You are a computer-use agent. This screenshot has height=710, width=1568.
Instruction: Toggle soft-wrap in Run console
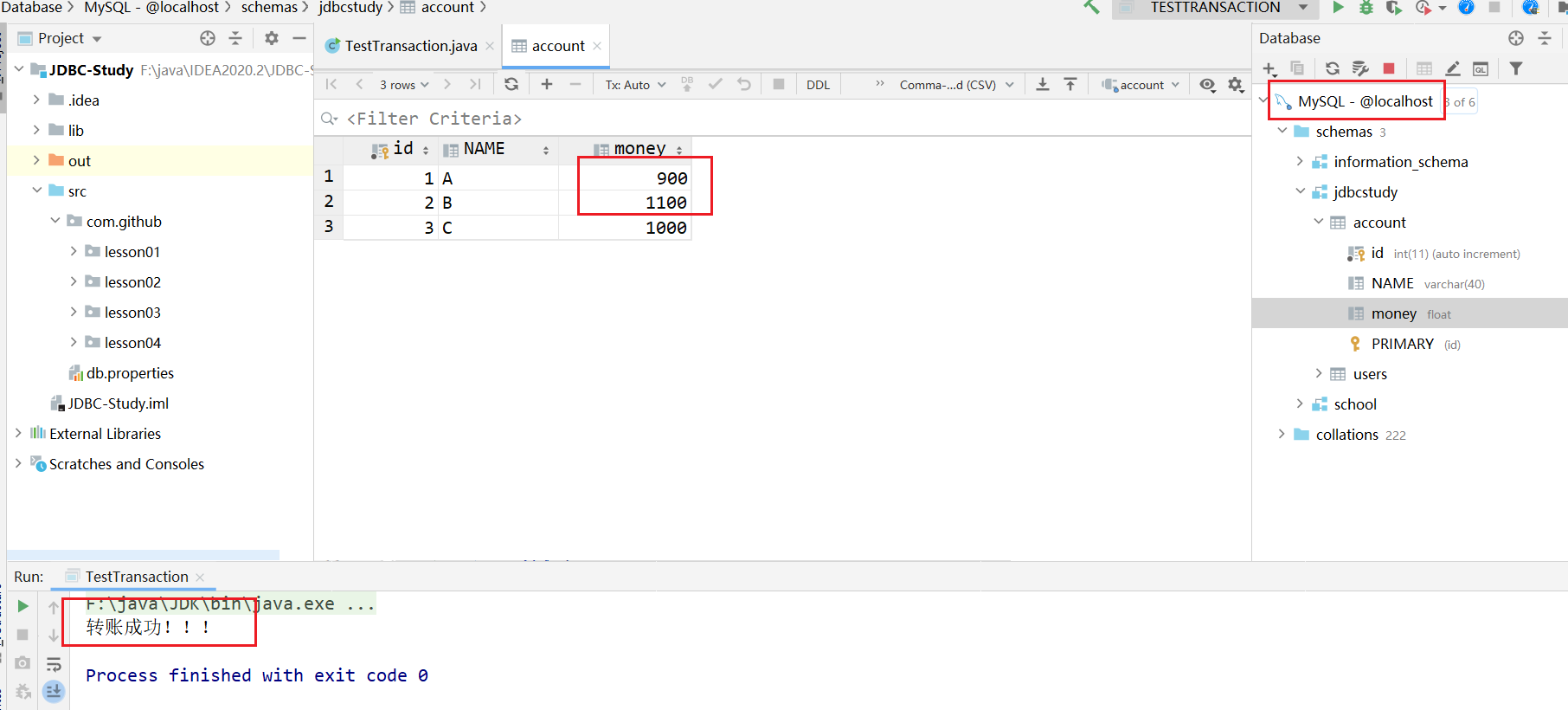54,664
